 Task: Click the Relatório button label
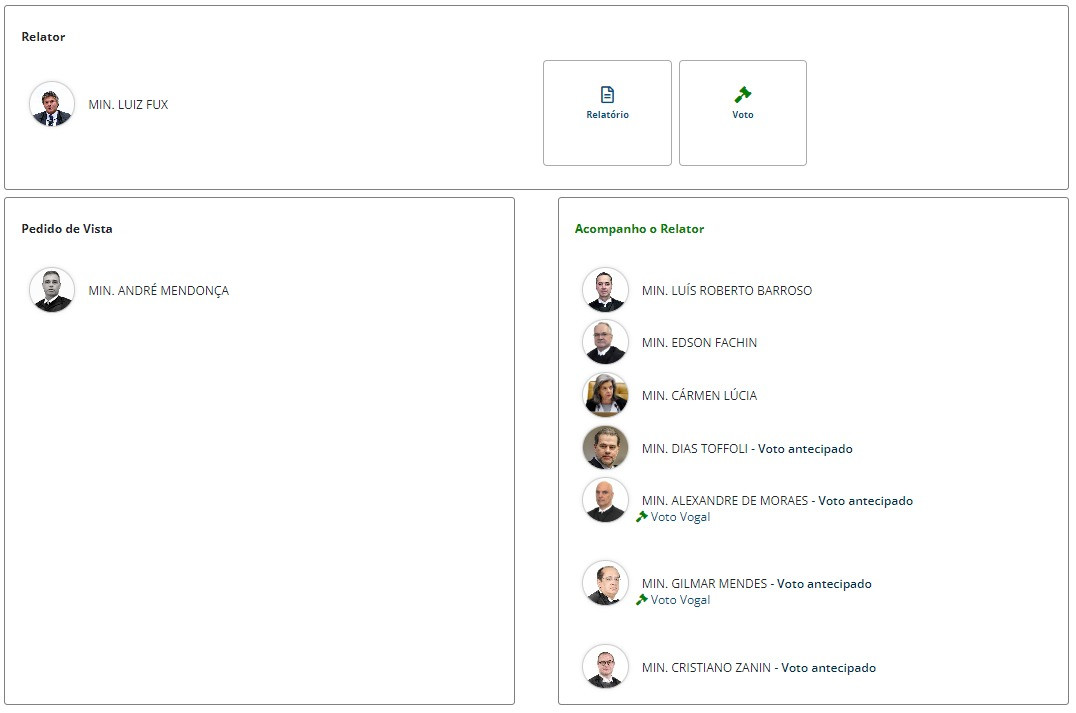(x=607, y=115)
